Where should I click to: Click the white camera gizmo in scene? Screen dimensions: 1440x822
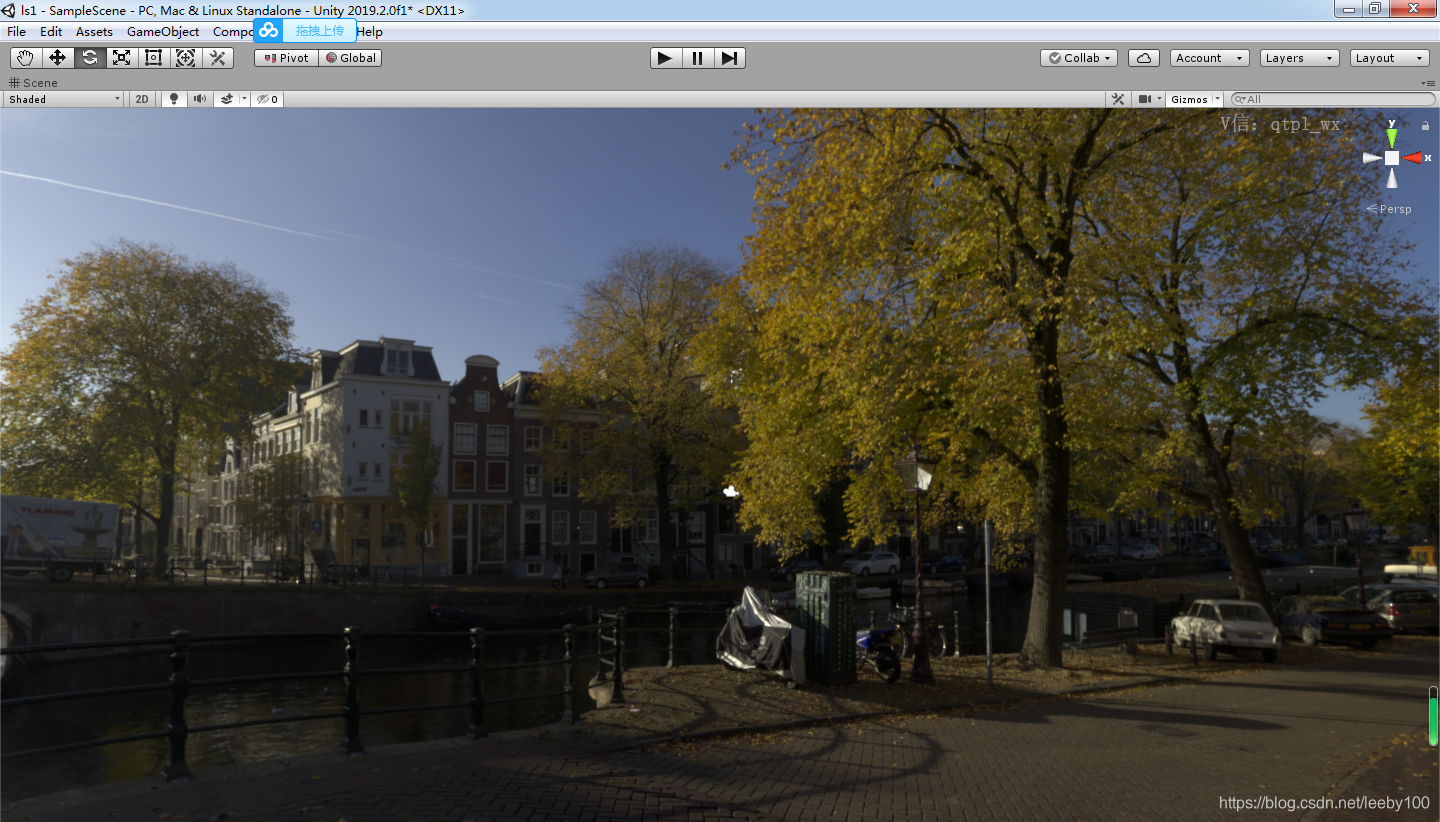tap(730, 491)
